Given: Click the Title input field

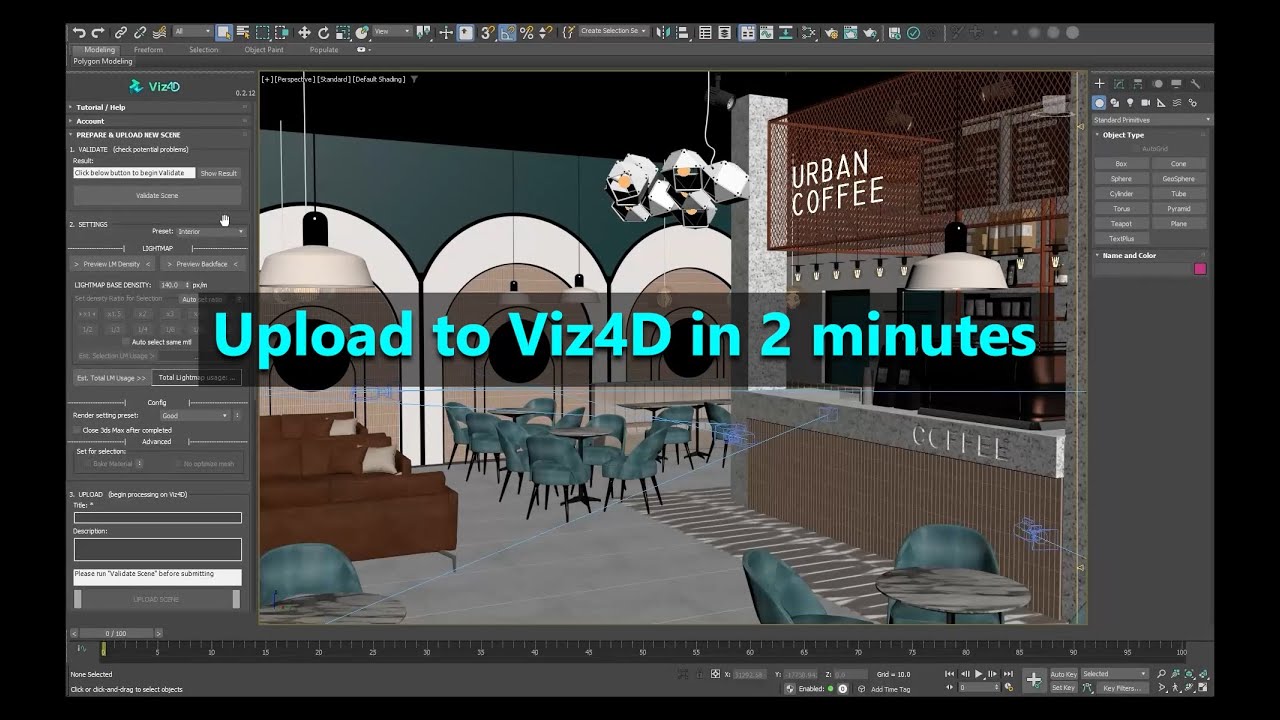Looking at the screenshot, I should [x=157, y=518].
